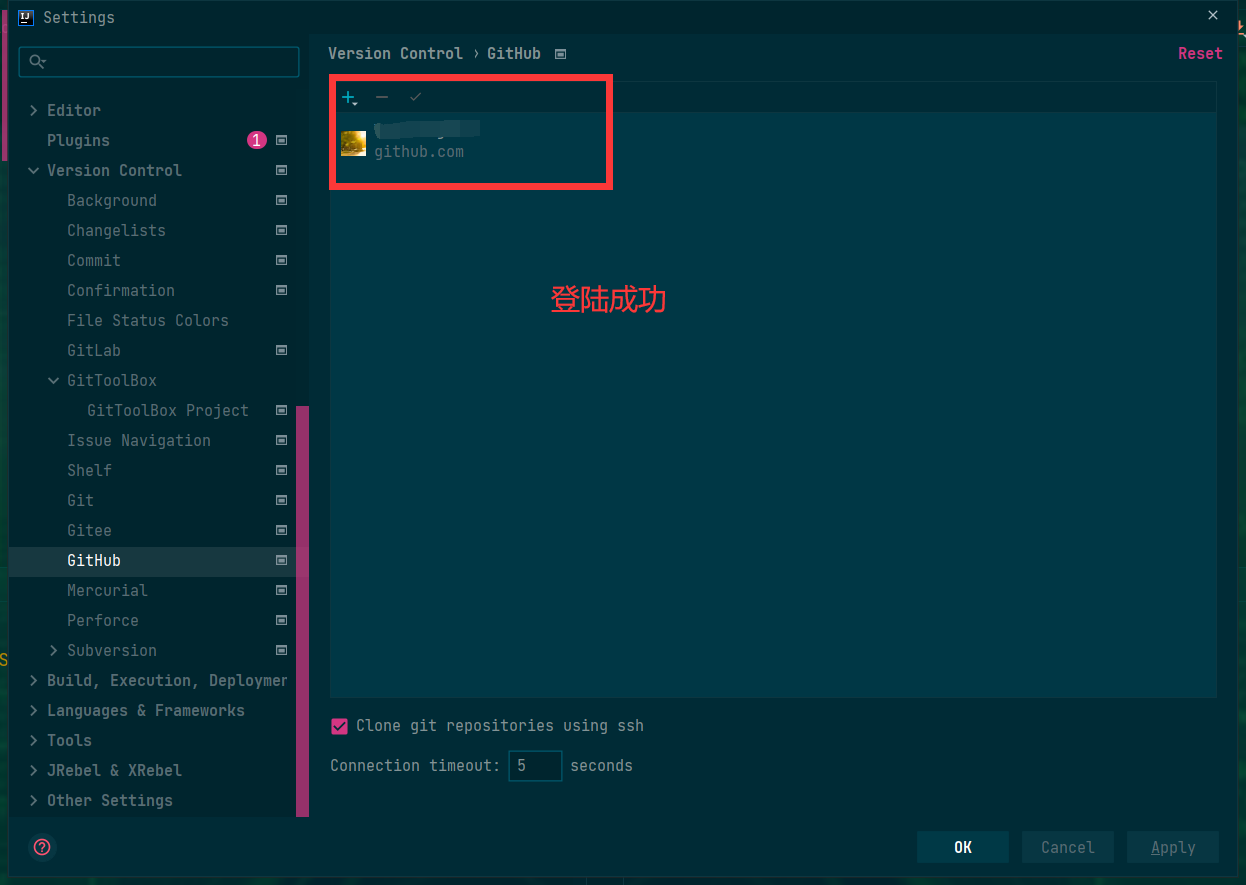The height and width of the screenshot is (885, 1246).
Task: Click the Issue Navigation row marker icon
Action: [x=281, y=440]
